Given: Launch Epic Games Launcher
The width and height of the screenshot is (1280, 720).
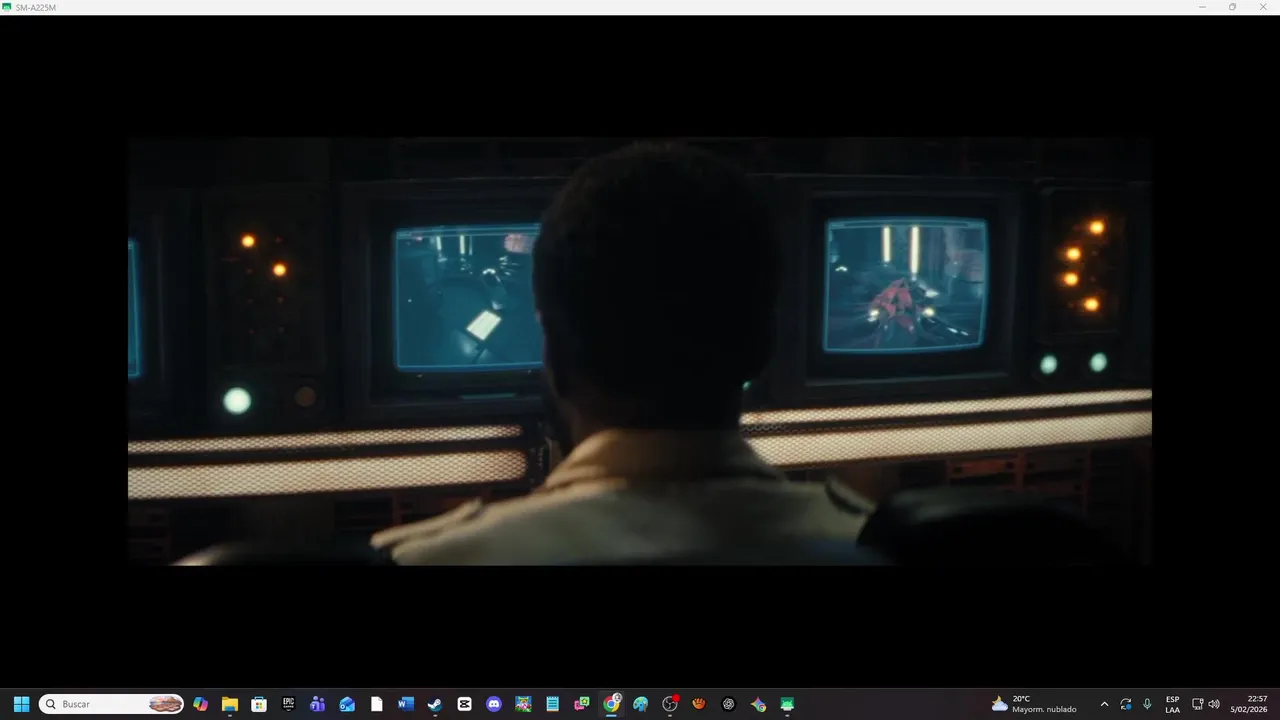Looking at the screenshot, I should [x=289, y=704].
